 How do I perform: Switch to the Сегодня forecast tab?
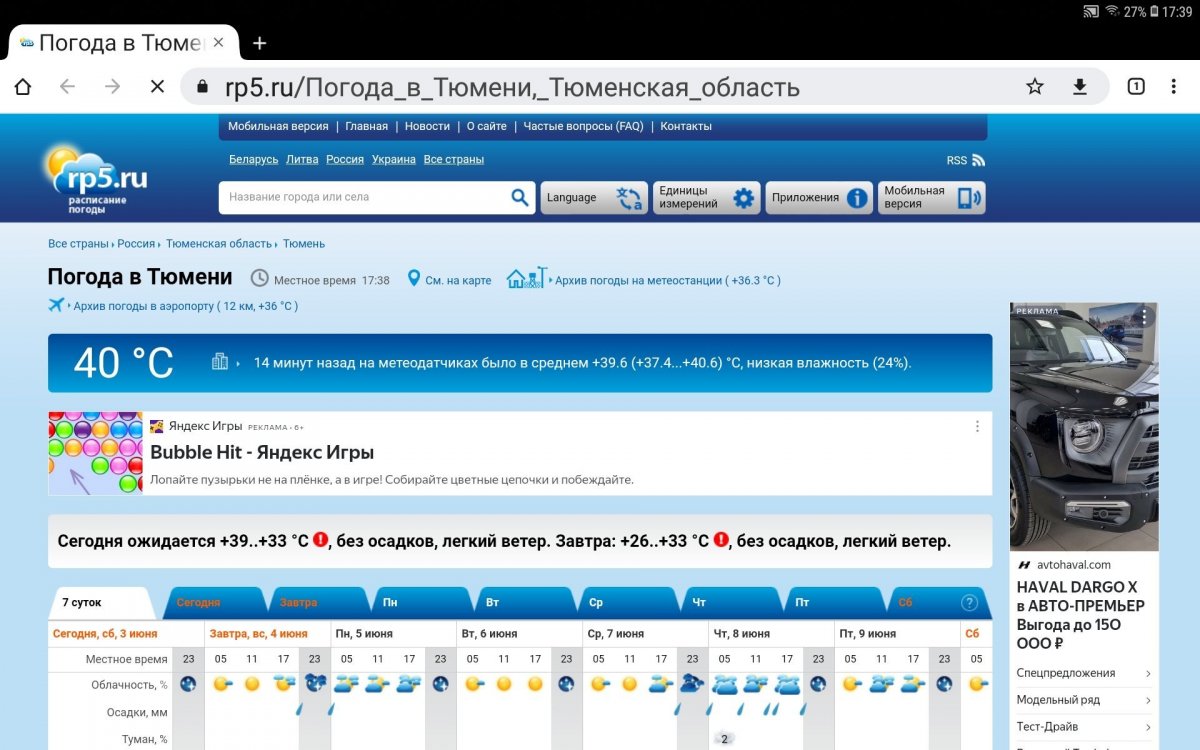coord(199,603)
